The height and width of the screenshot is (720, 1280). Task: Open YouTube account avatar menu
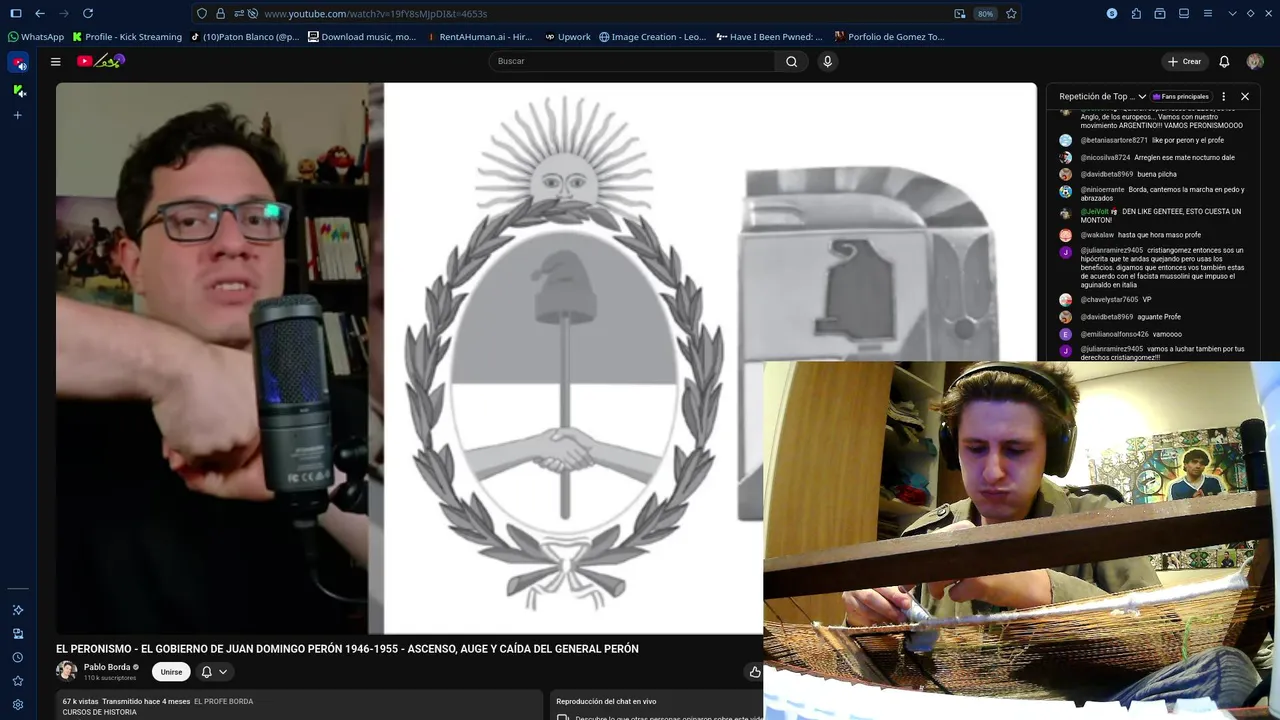tap(1255, 61)
